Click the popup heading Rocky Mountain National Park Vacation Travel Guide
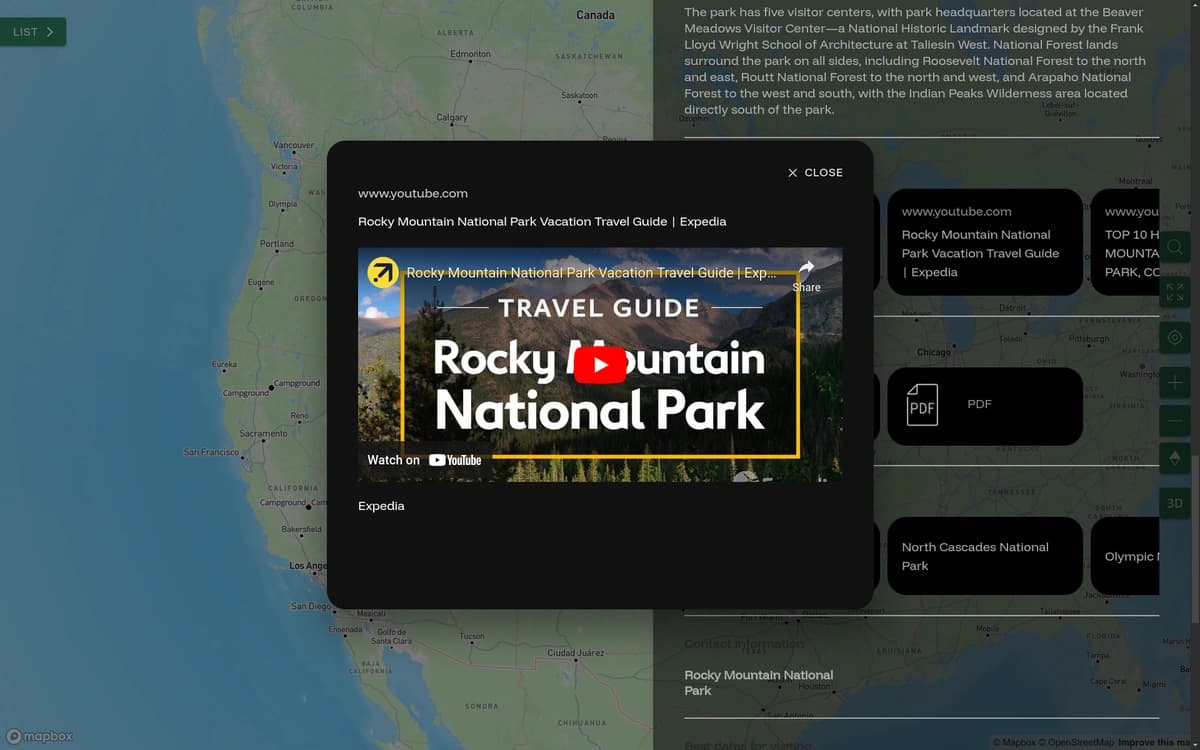1200x750 pixels. [542, 221]
